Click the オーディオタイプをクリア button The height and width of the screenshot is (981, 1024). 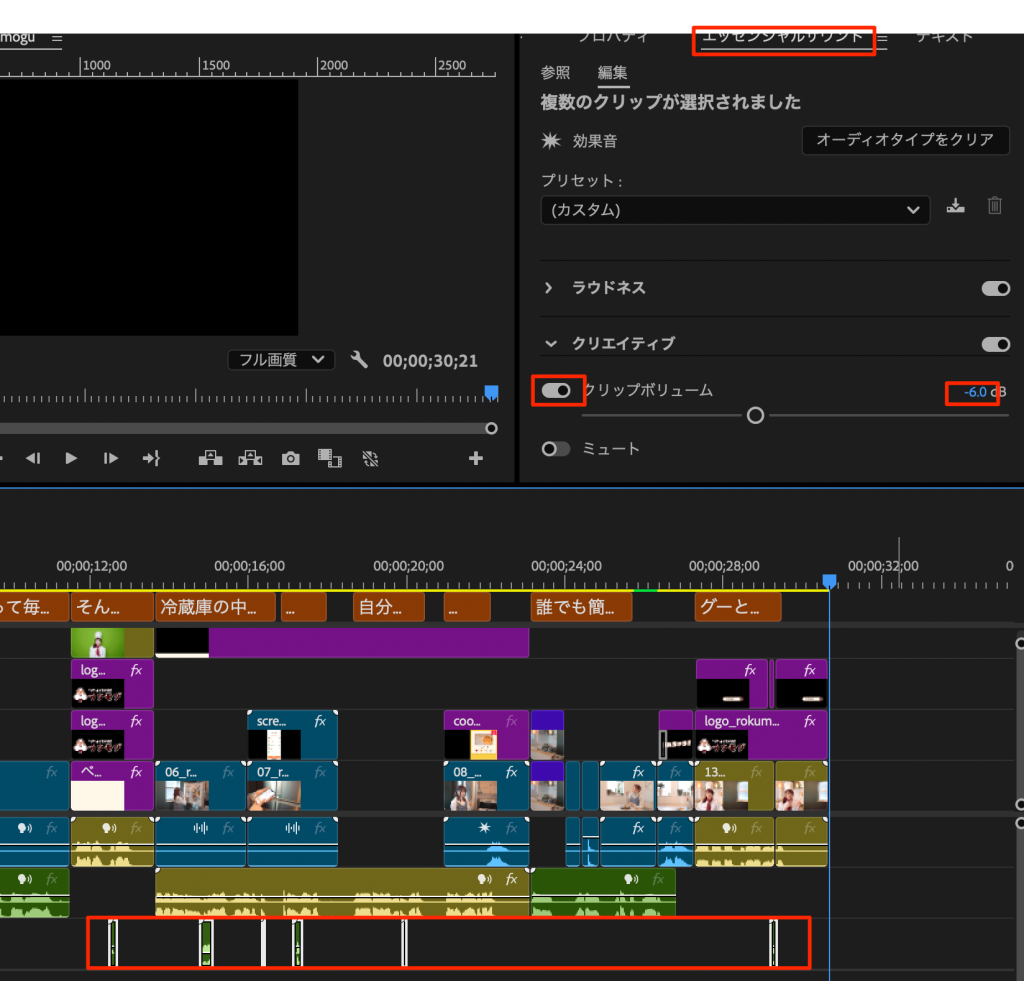[905, 140]
